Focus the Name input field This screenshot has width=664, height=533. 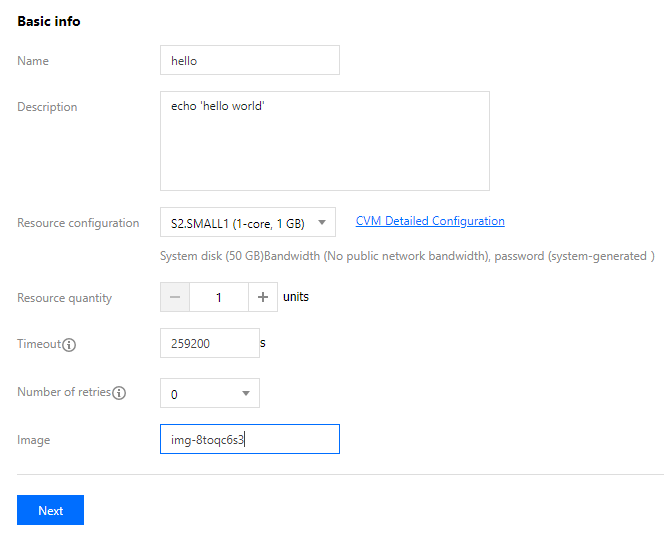(249, 60)
